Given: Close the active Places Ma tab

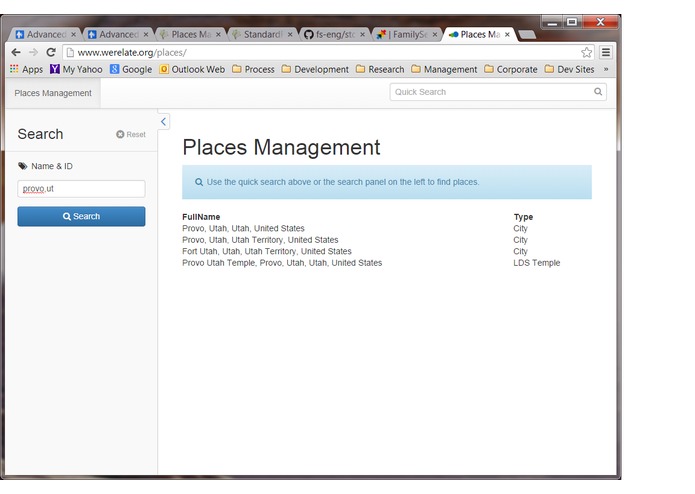Looking at the screenshot, I should pos(507,34).
